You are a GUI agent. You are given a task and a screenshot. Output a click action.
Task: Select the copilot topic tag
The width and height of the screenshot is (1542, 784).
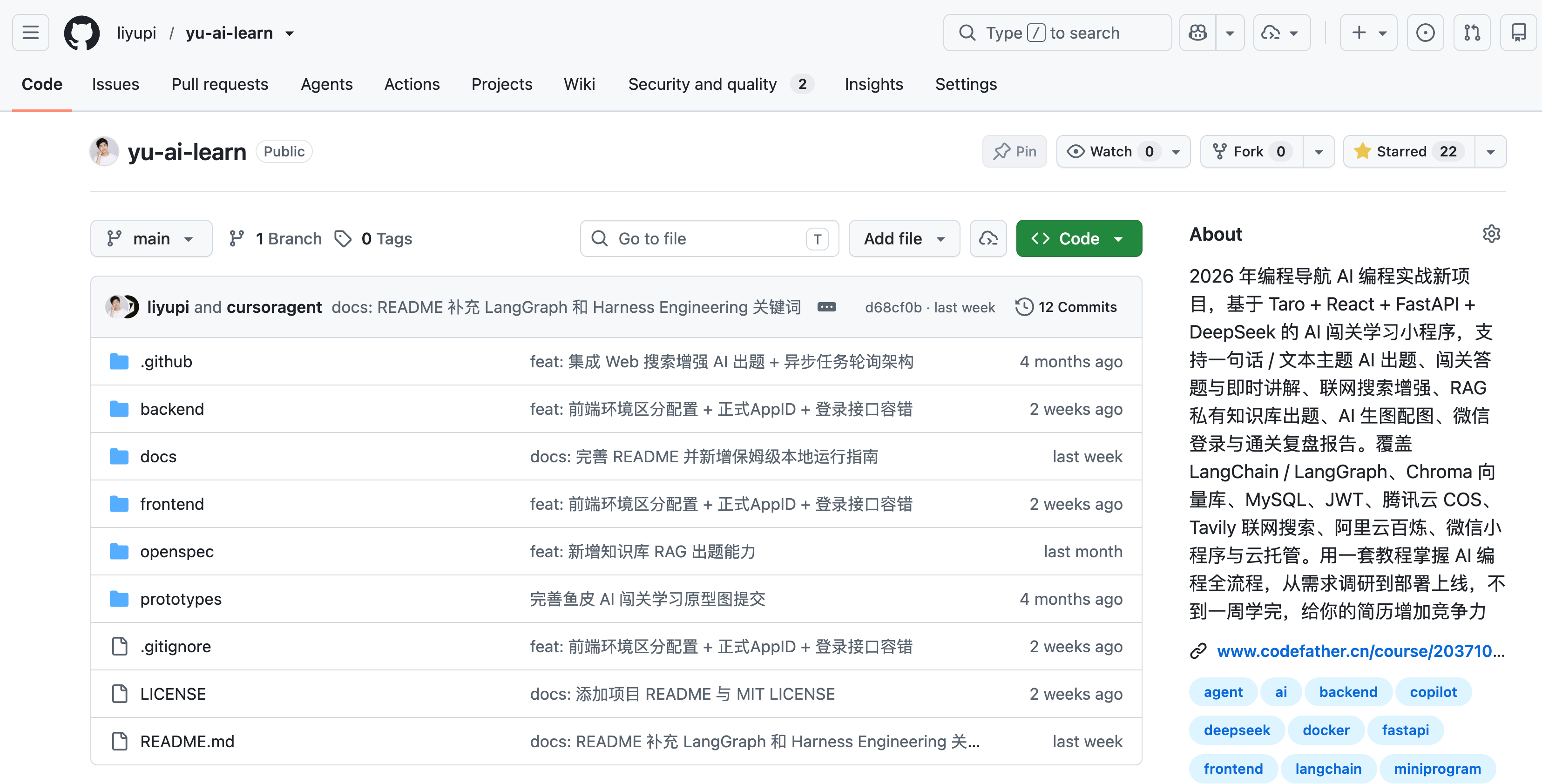click(1433, 692)
